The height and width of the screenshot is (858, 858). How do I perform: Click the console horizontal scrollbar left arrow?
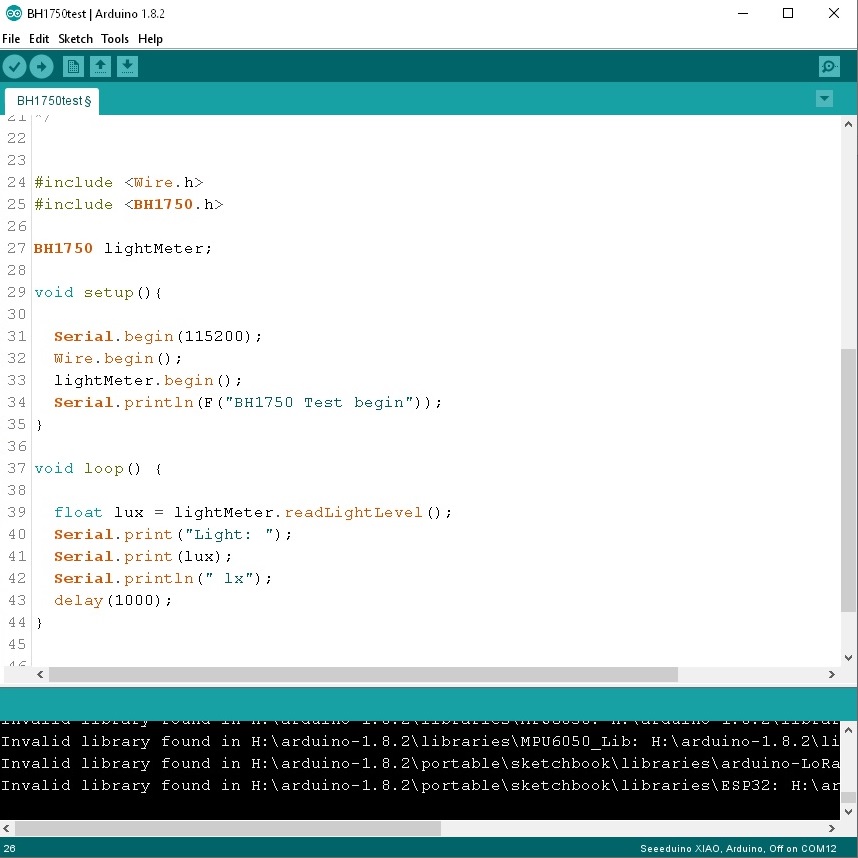(7, 828)
